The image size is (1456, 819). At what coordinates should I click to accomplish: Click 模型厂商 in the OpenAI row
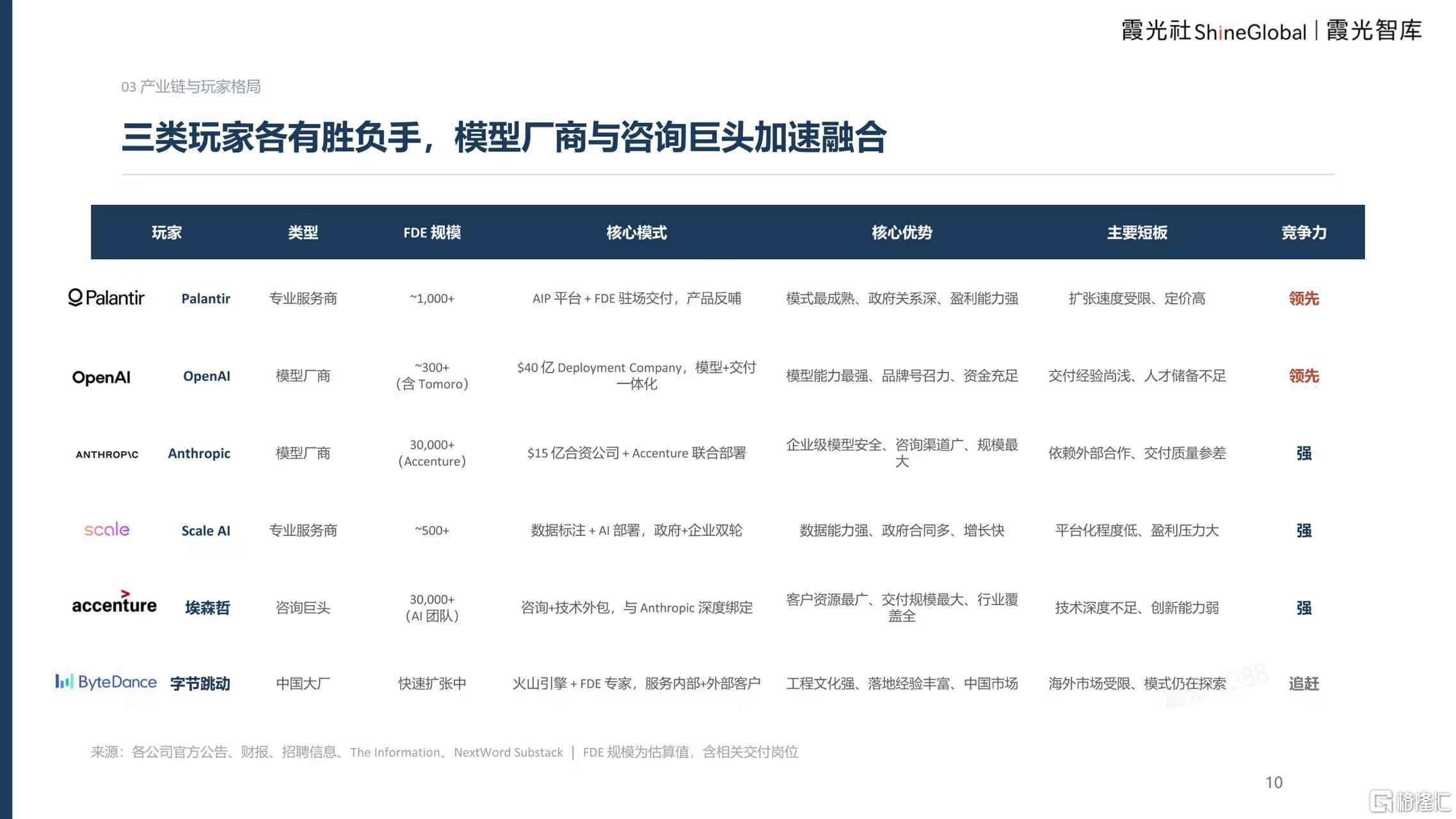tap(303, 376)
